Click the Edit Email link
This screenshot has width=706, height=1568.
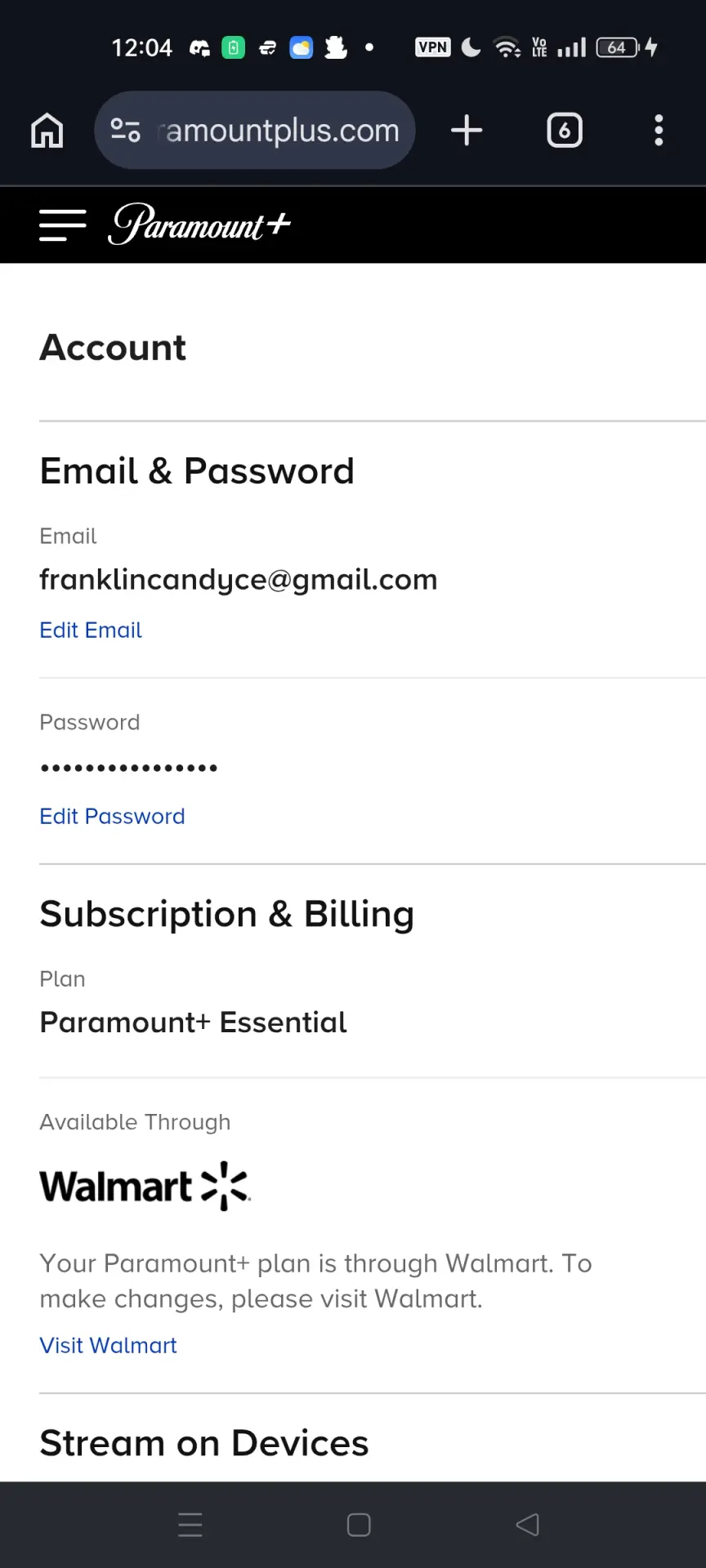91,630
